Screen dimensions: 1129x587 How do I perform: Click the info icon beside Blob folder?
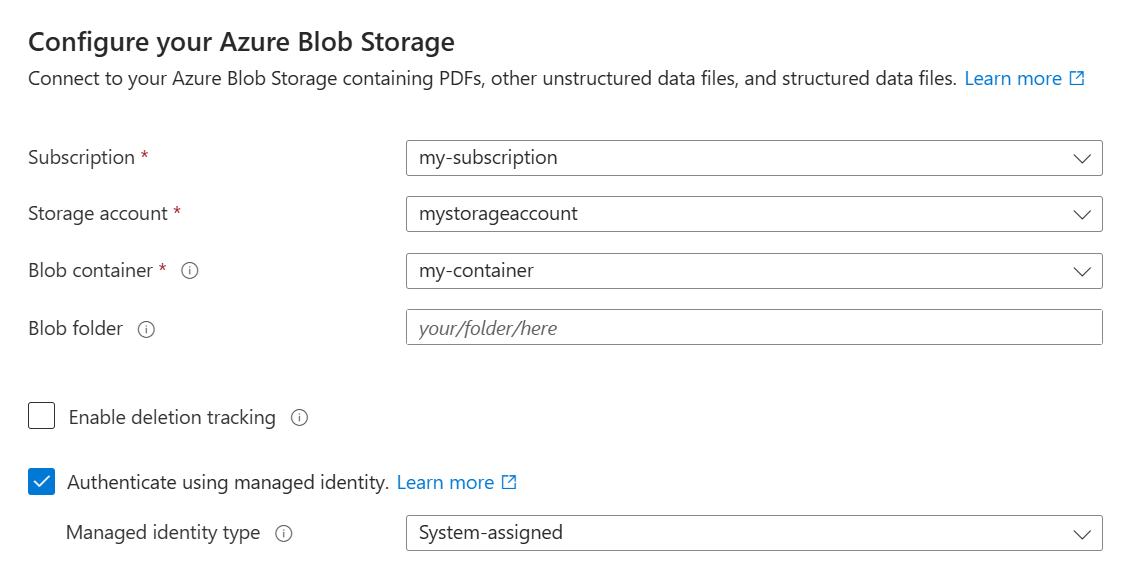(146, 329)
